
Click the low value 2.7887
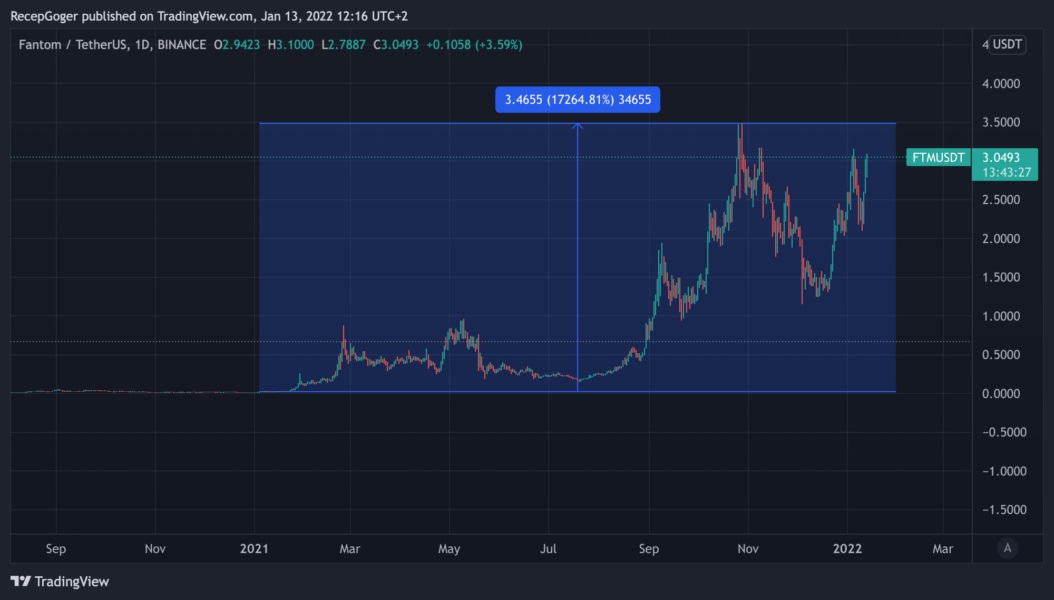click(x=347, y=45)
